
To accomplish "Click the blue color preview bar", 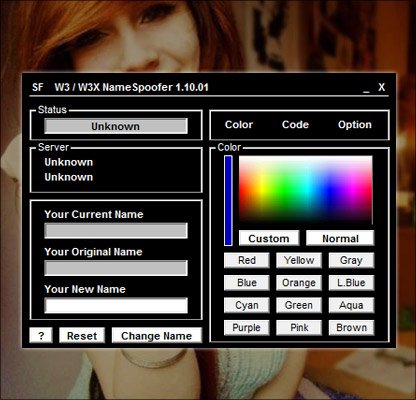I will pyautogui.click(x=228, y=200).
